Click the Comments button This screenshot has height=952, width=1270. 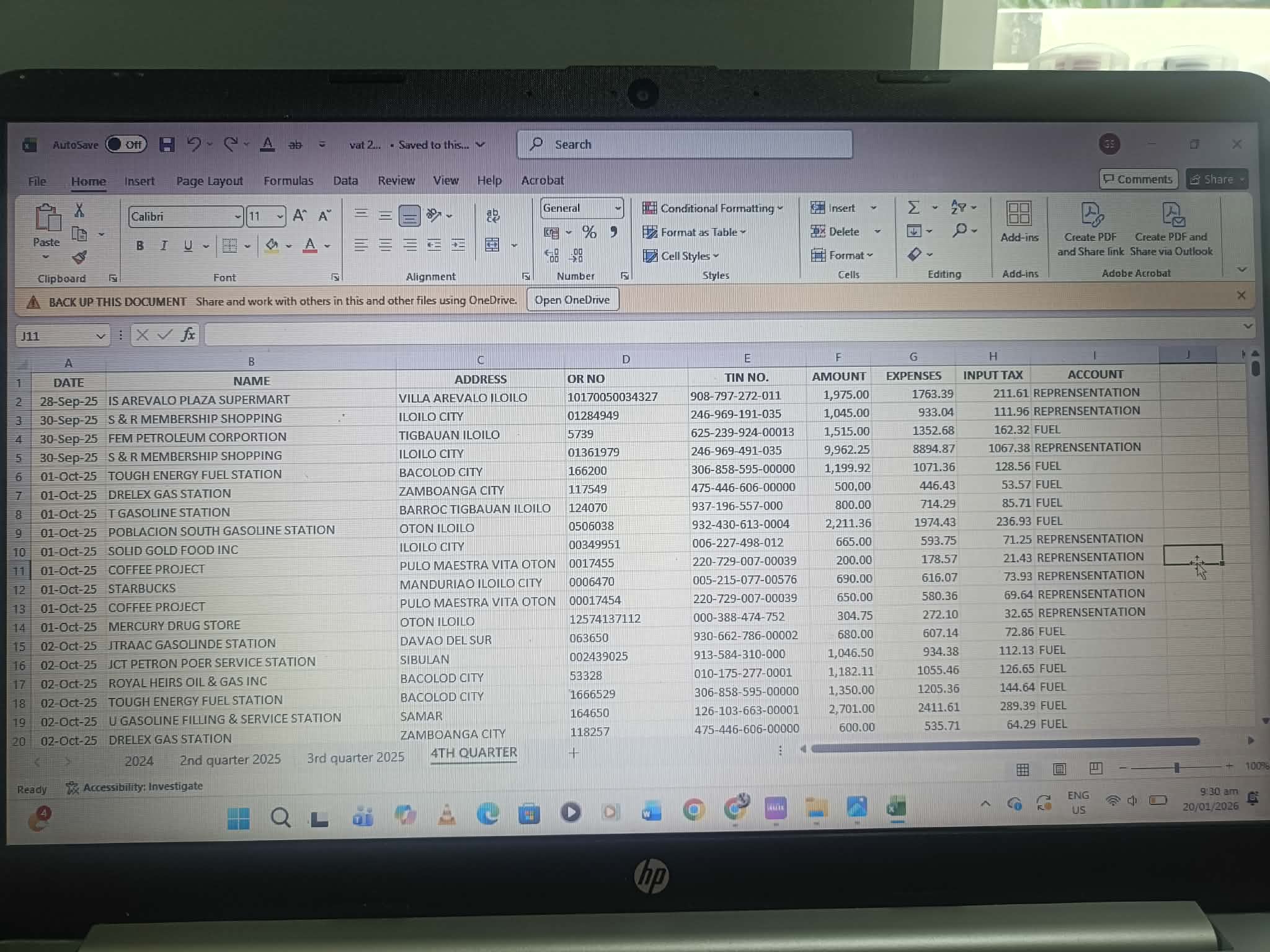click(x=1138, y=179)
